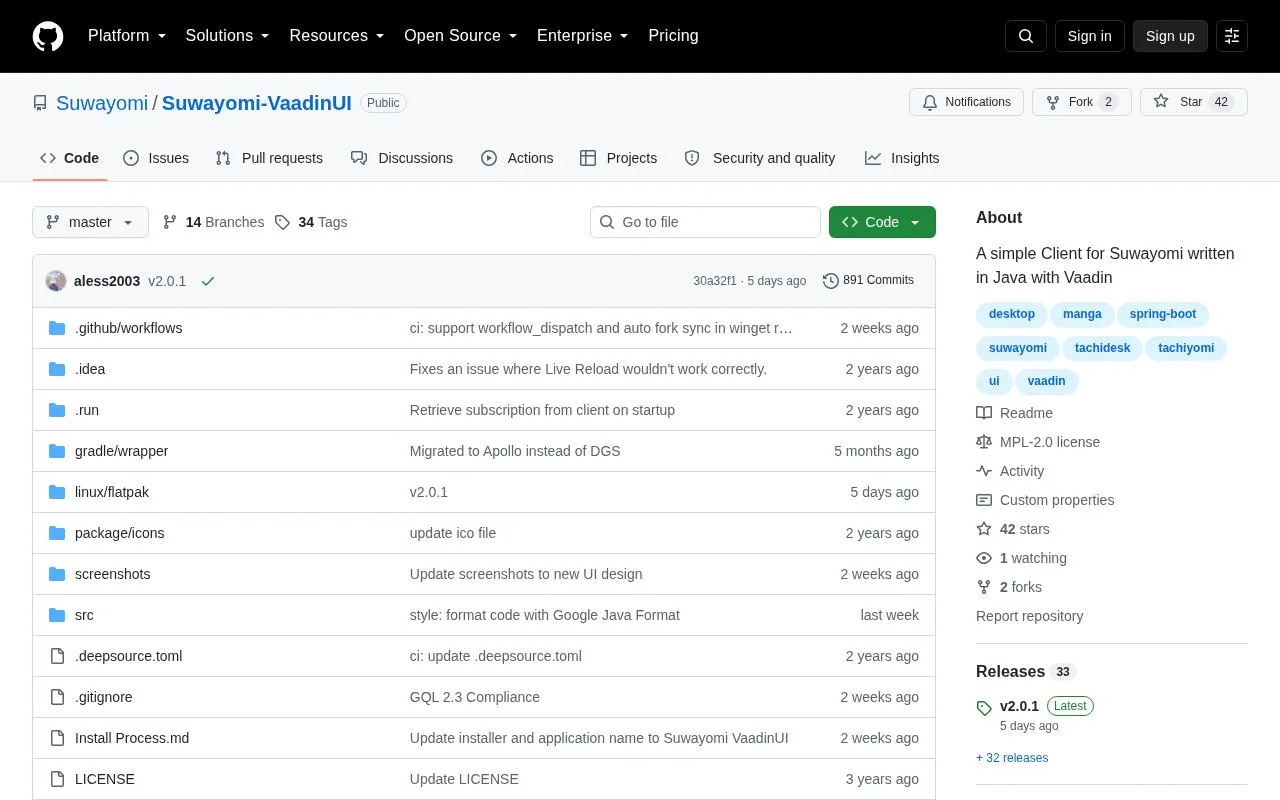Expand the Open Source menu

click(x=461, y=36)
